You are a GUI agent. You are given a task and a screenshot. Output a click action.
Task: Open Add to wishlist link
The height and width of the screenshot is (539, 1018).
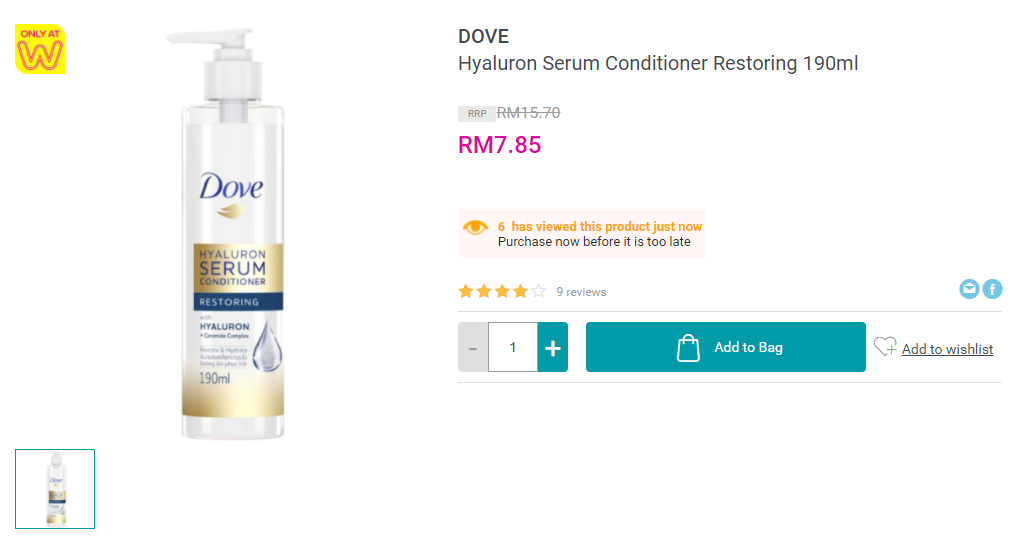point(947,349)
